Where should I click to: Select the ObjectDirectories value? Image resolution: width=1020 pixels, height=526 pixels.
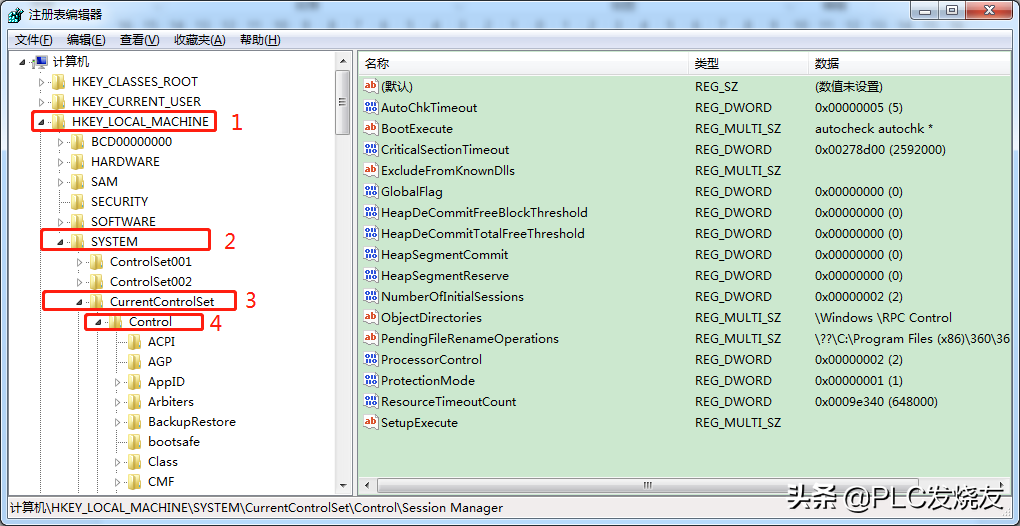coord(431,317)
